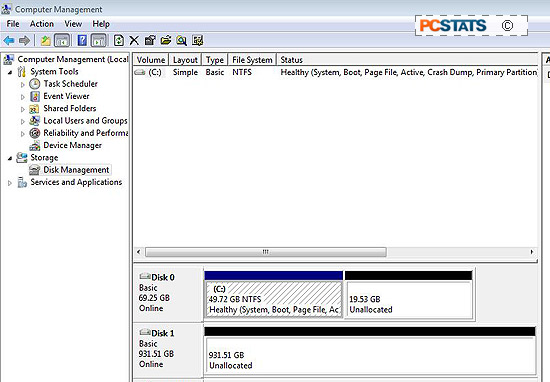Expand the Event Viewer node

[x=23, y=97]
